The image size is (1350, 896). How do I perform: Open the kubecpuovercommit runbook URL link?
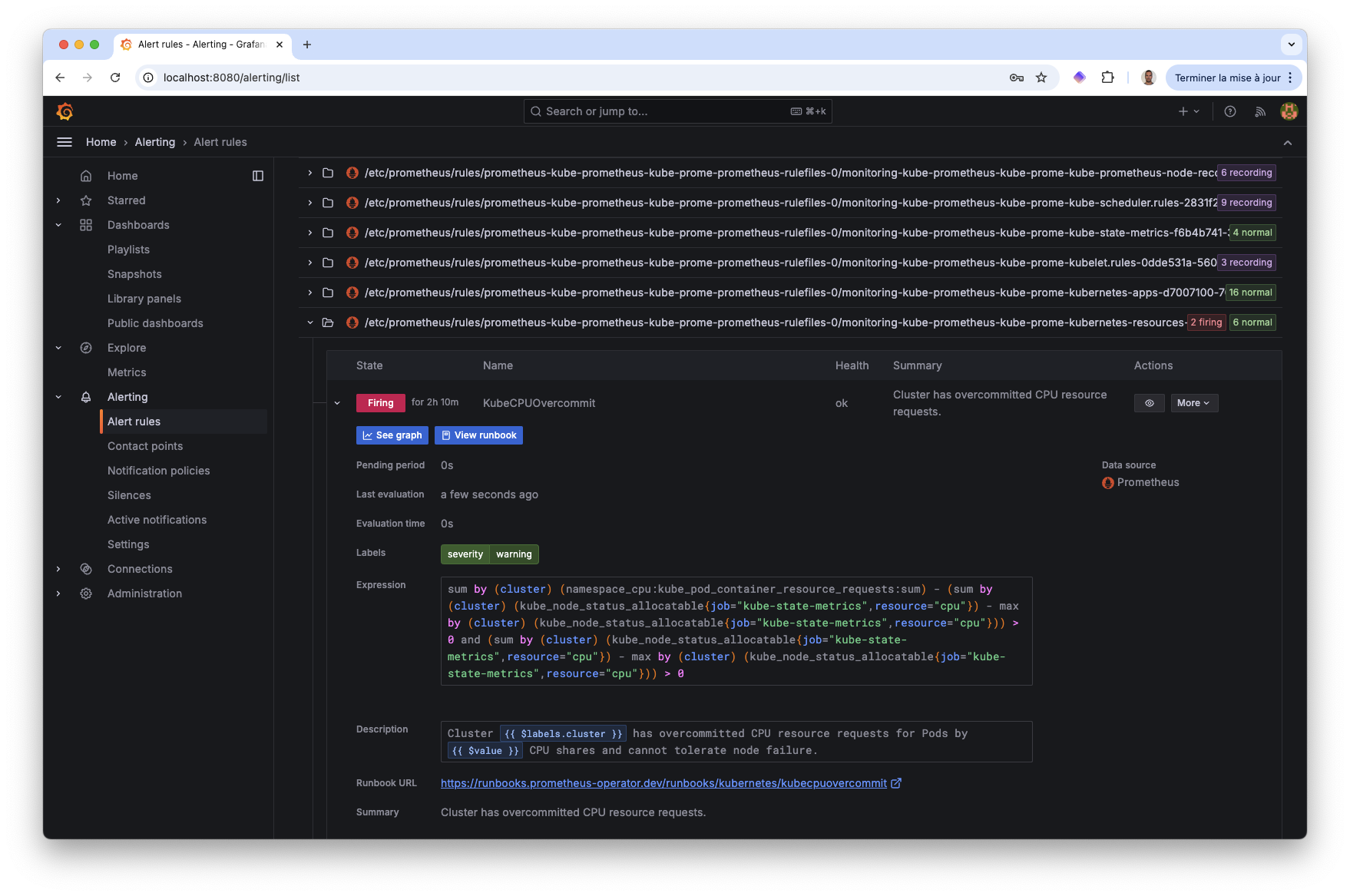663,783
